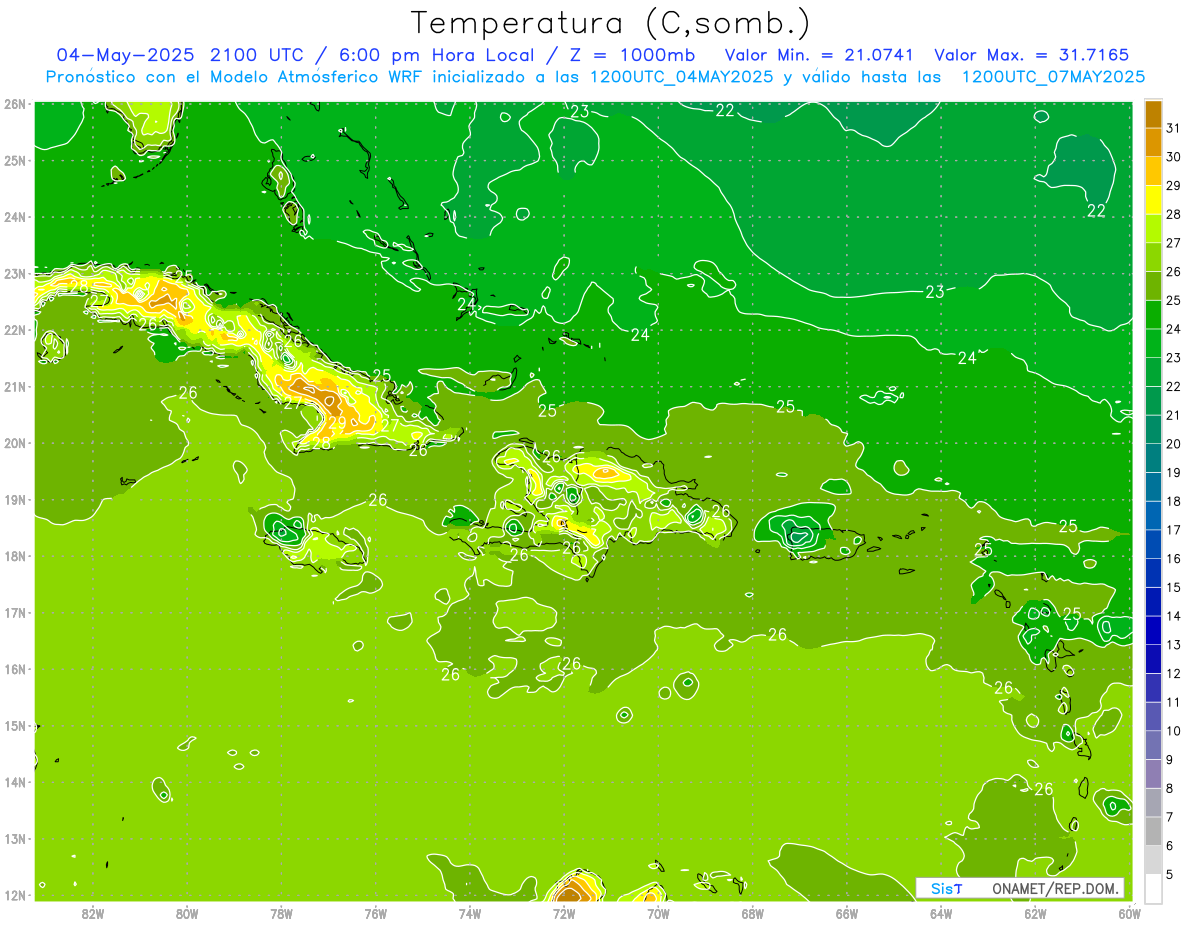Image resolution: width=1200 pixels, height=927 pixels.
Task: Click the "17N" latitude axis label
Action: (15, 612)
